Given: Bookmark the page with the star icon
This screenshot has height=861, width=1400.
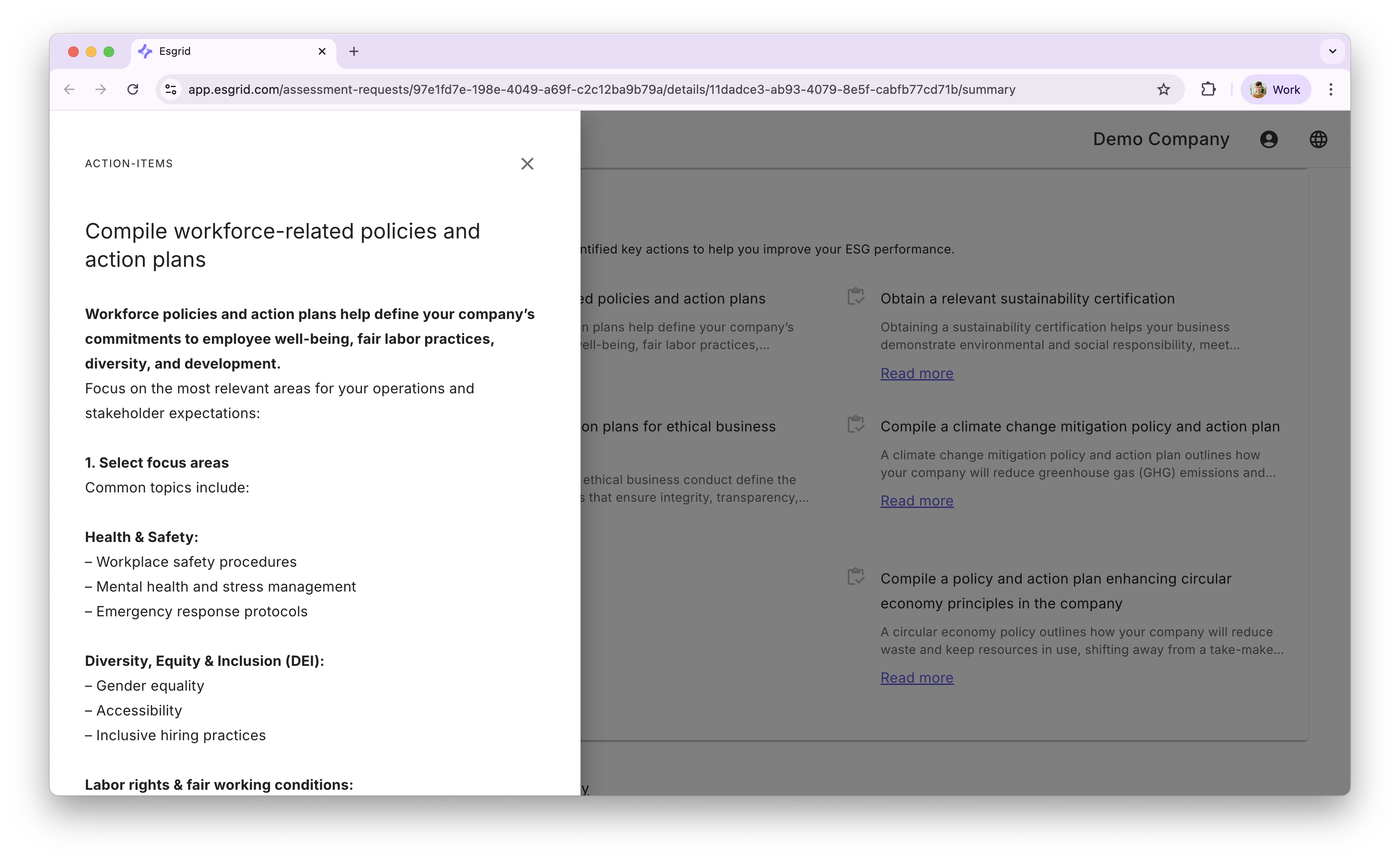Looking at the screenshot, I should point(1164,89).
